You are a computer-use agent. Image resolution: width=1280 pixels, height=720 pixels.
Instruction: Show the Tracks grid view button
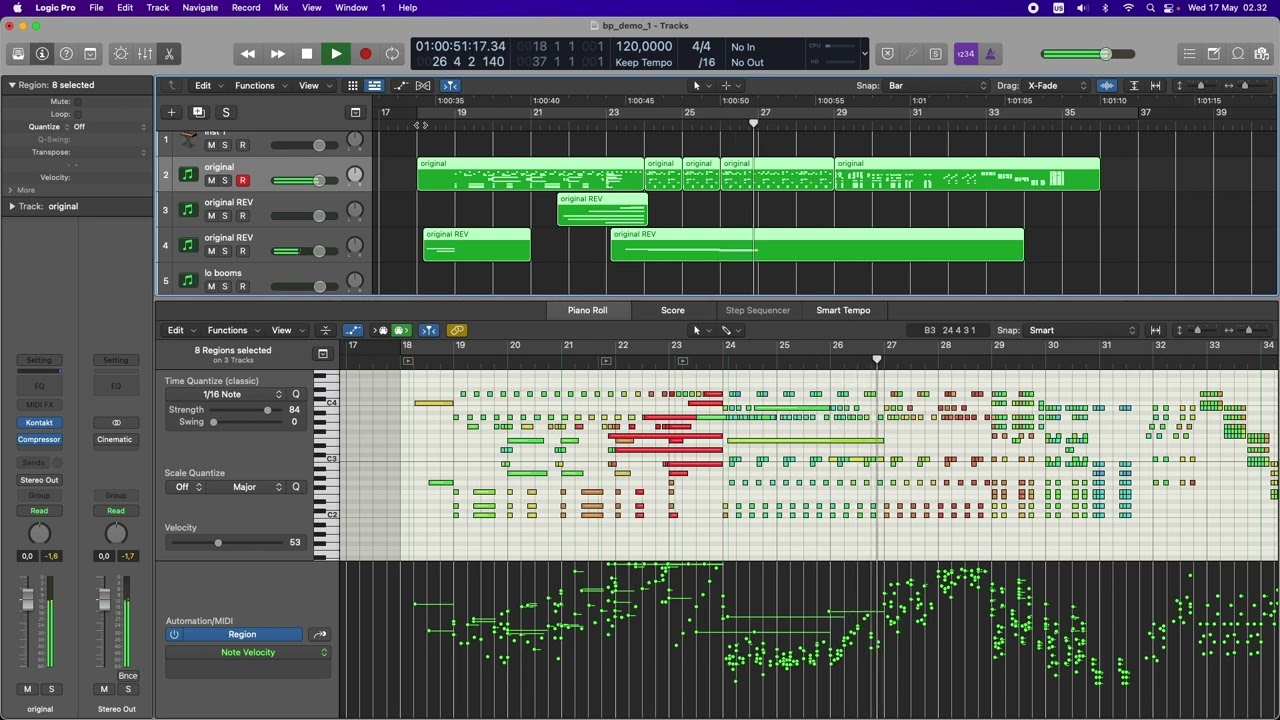353,86
